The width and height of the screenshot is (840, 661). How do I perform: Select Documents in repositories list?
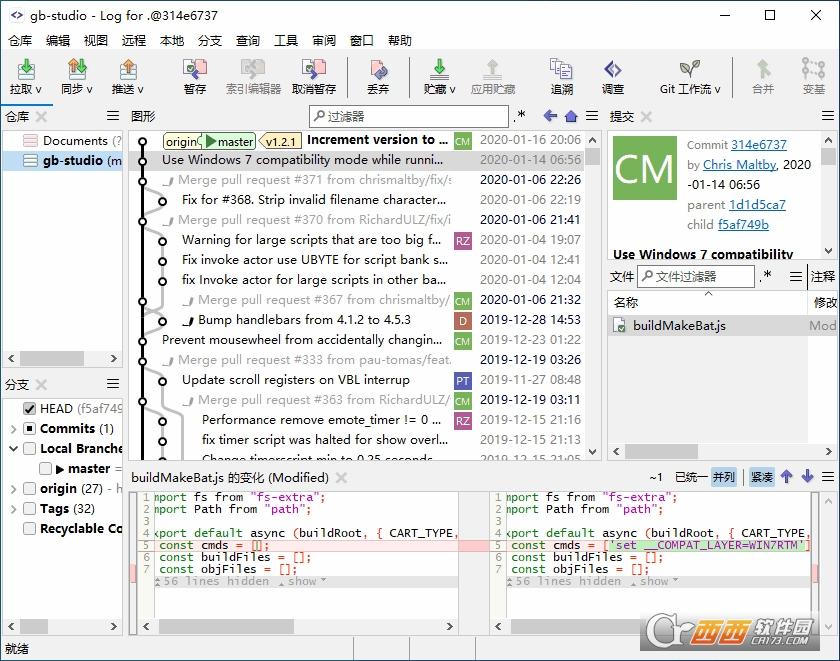pos(62,141)
